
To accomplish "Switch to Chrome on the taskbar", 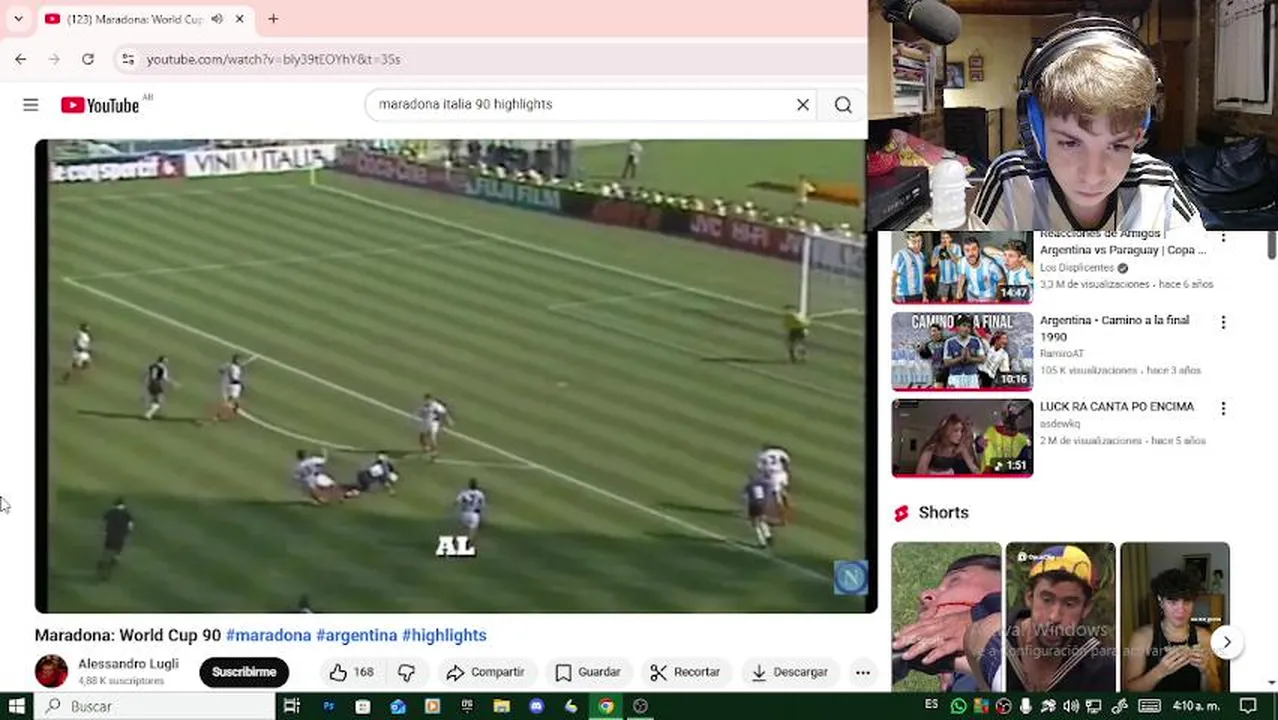I will [x=606, y=706].
